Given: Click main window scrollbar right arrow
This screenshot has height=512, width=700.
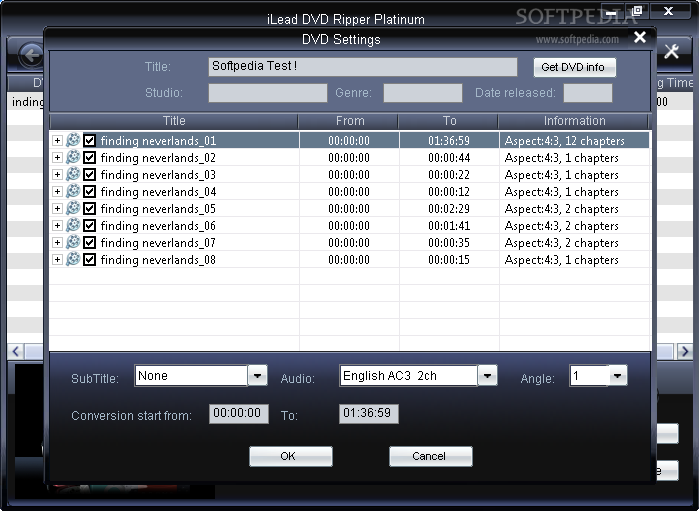Looking at the screenshot, I should point(685,352).
